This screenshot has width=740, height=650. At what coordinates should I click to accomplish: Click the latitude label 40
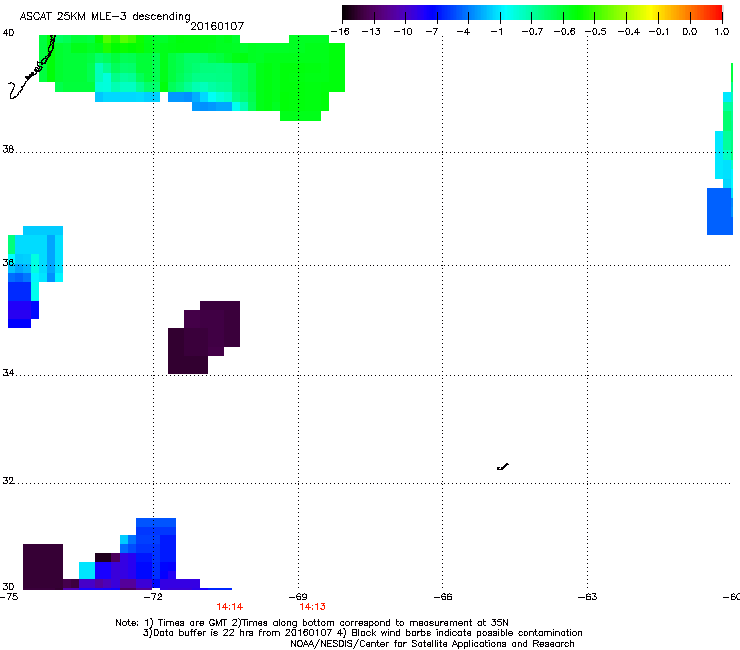[8, 33]
